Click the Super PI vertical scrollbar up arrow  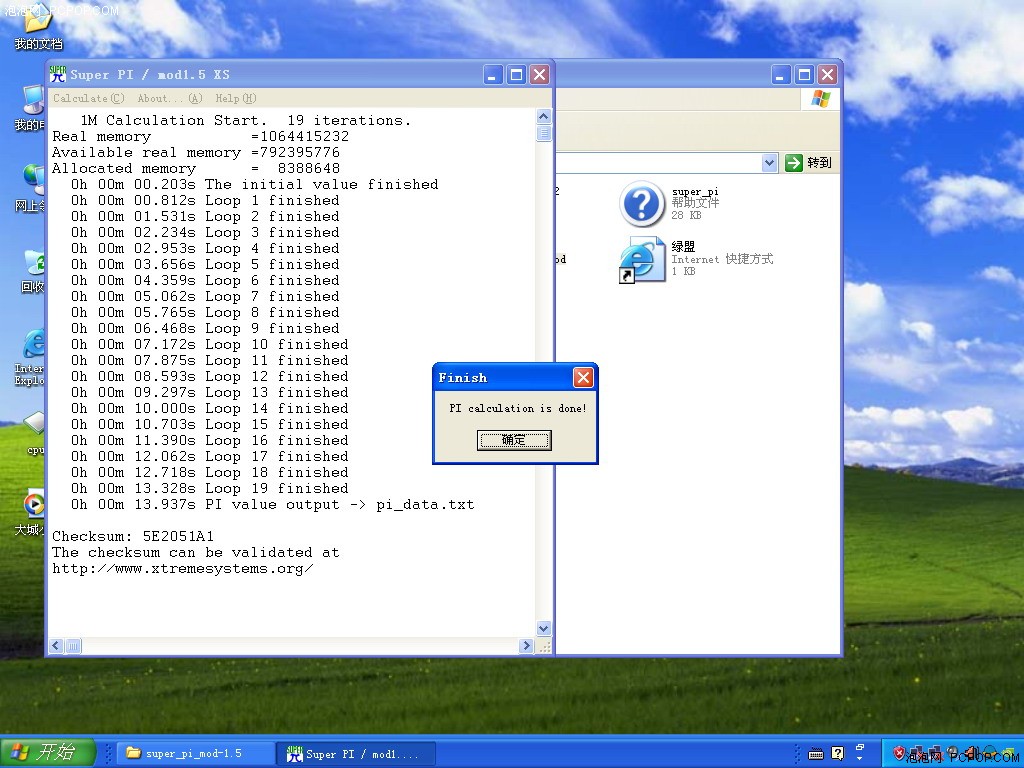(543, 117)
